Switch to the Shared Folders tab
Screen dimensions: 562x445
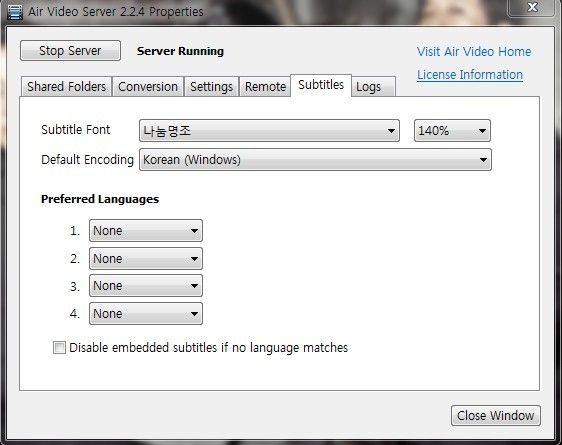point(66,87)
